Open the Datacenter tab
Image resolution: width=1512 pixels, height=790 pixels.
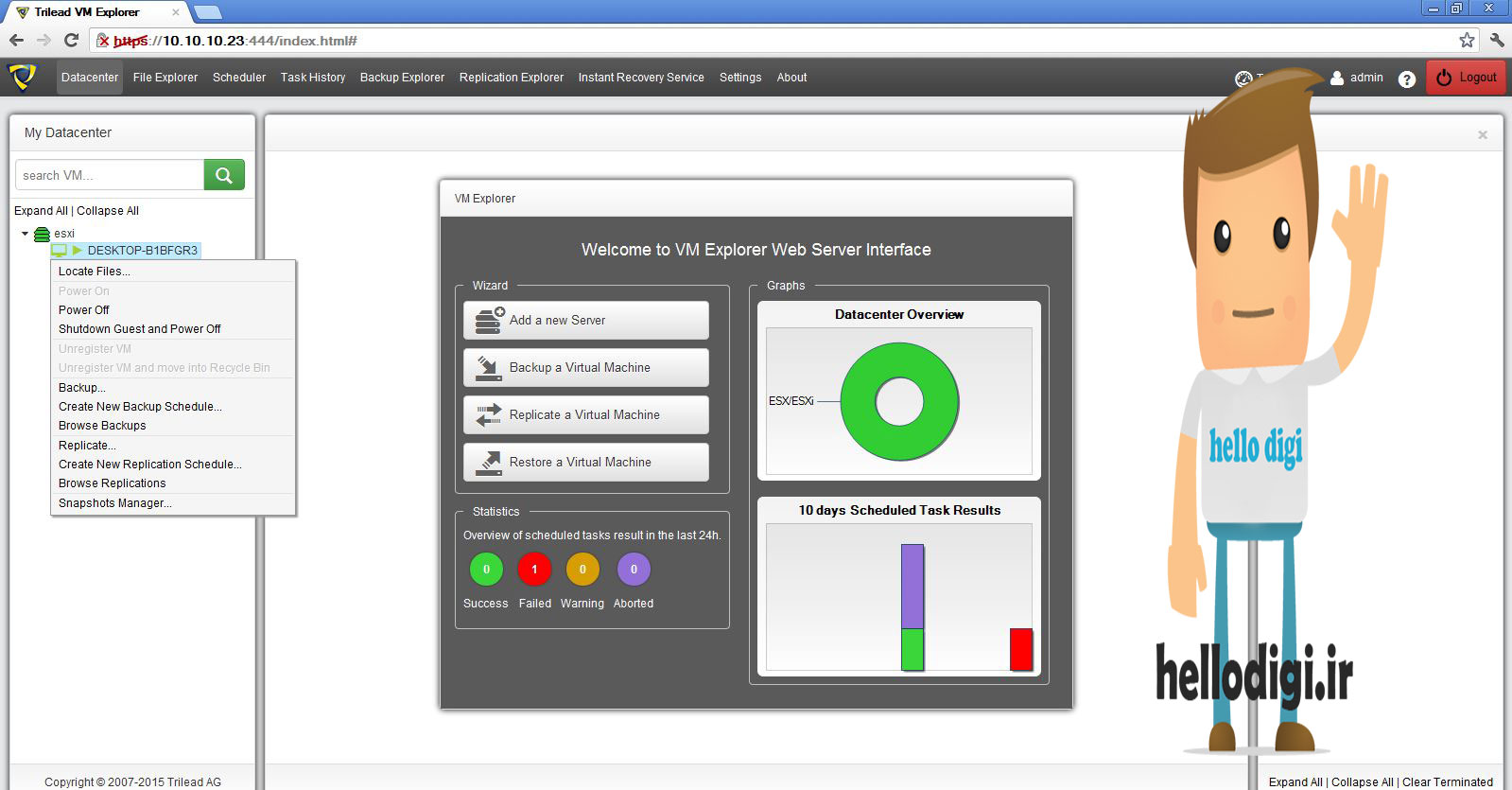pyautogui.click(x=90, y=78)
